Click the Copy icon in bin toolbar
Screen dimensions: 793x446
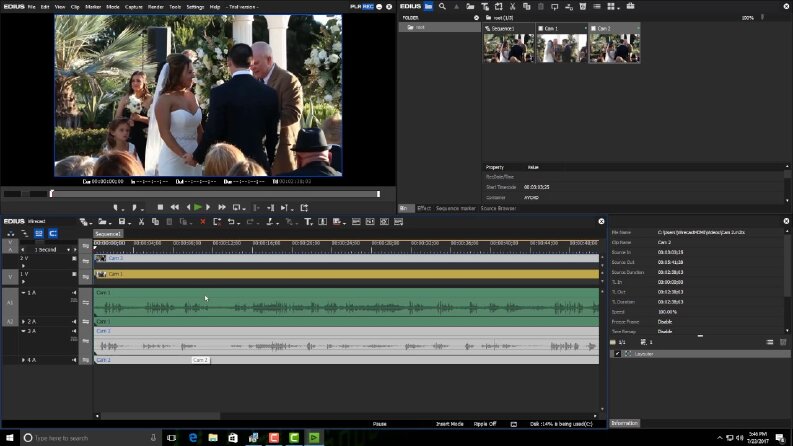(526, 6)
